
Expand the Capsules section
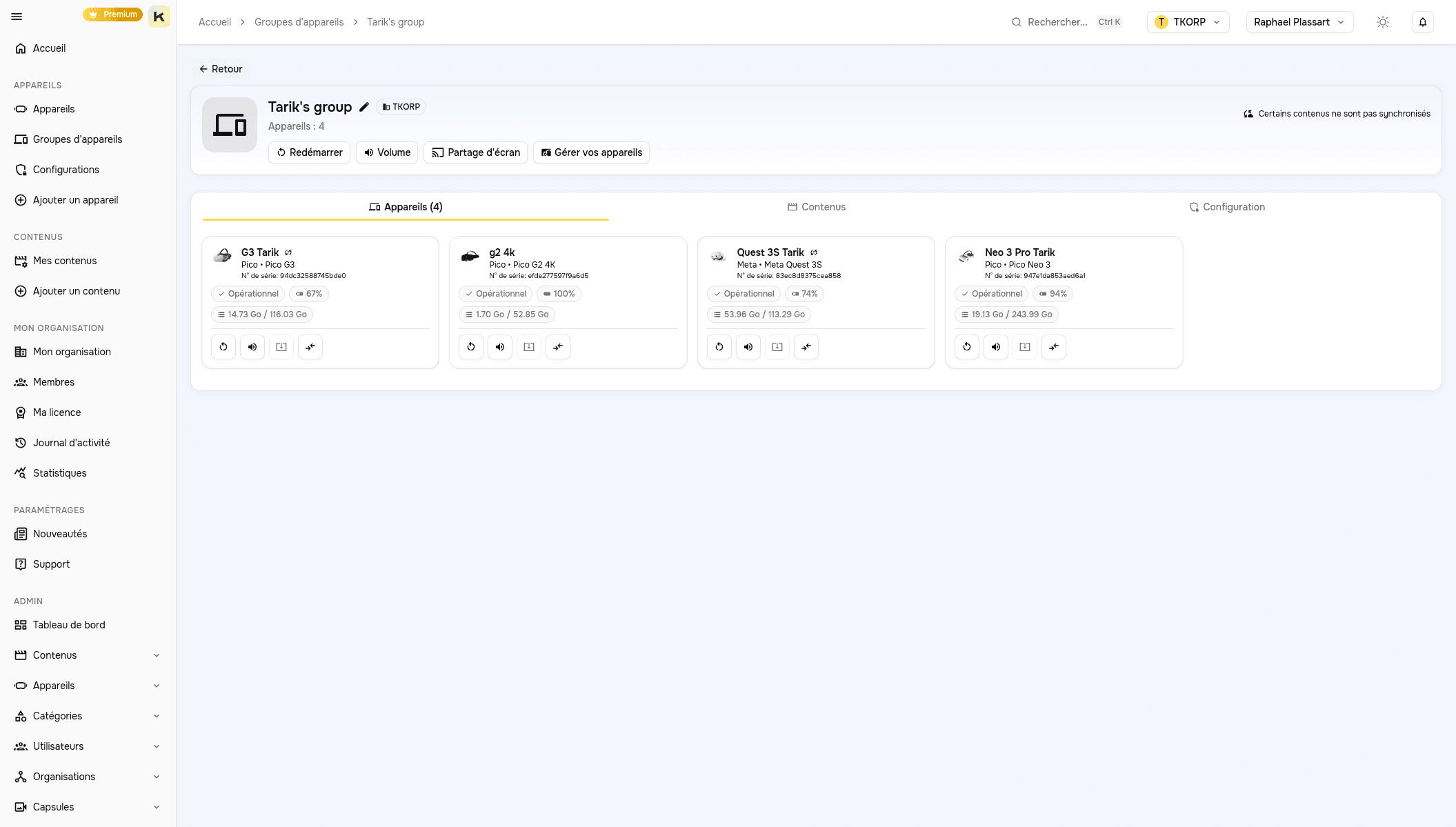[x=88, y=807]
